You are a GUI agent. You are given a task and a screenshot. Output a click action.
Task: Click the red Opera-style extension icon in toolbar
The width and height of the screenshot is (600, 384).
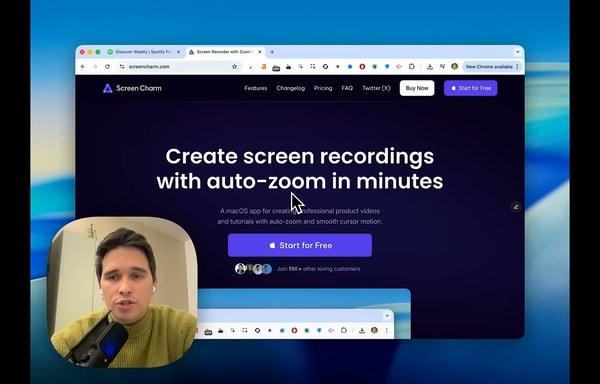click(362, 67)
